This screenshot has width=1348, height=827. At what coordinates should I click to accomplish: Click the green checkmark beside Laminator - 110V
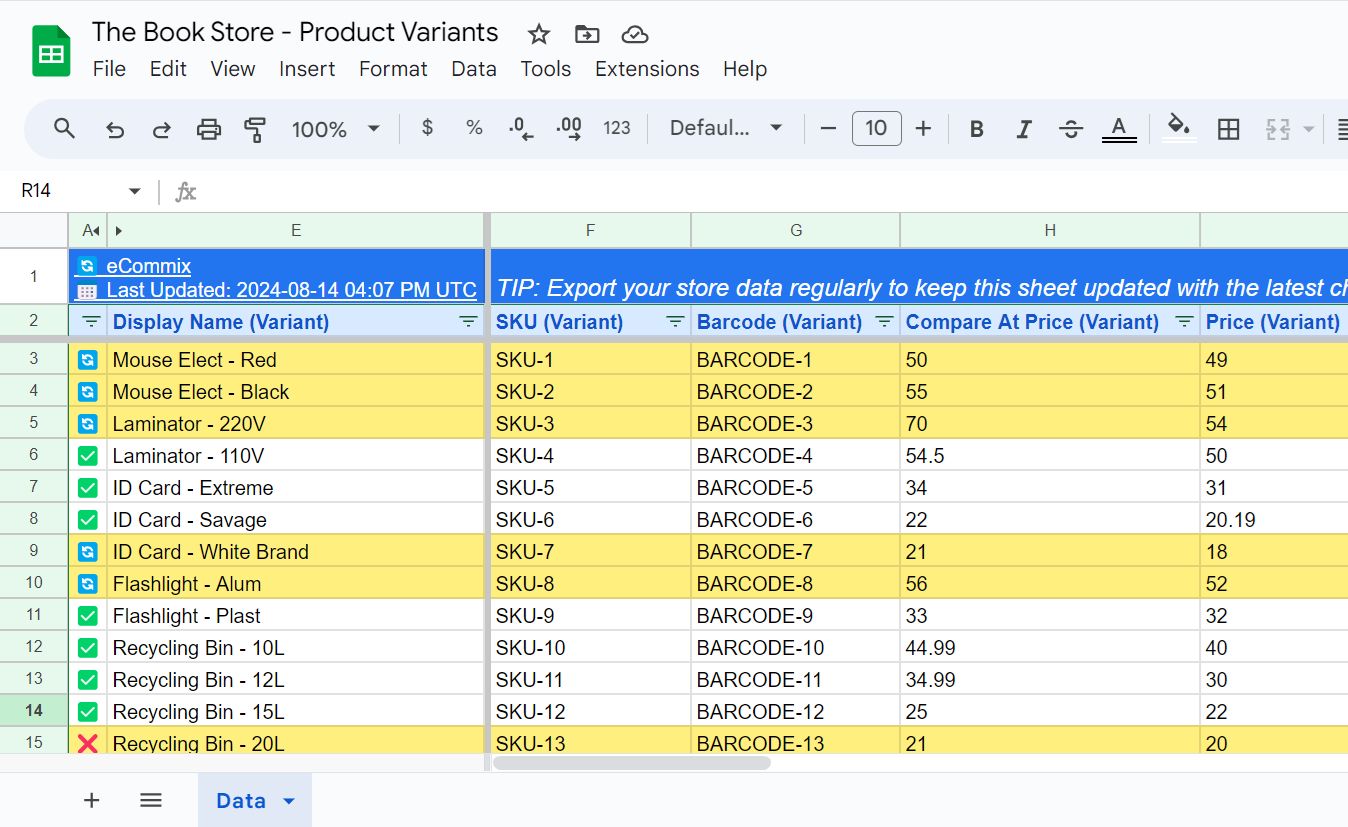[87, 455]
